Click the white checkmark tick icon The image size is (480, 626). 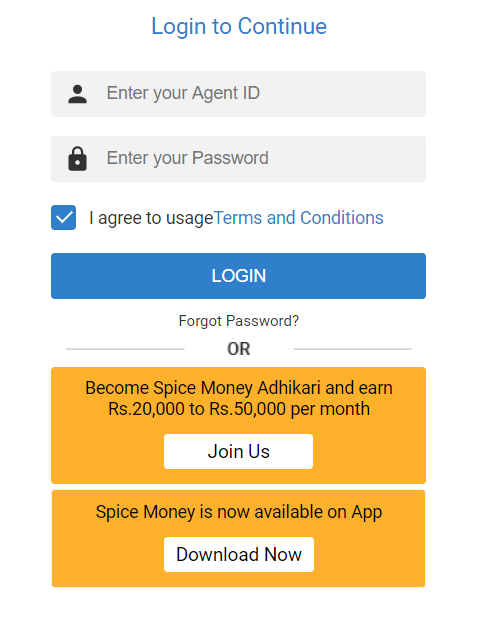click(x=63, y=218)
